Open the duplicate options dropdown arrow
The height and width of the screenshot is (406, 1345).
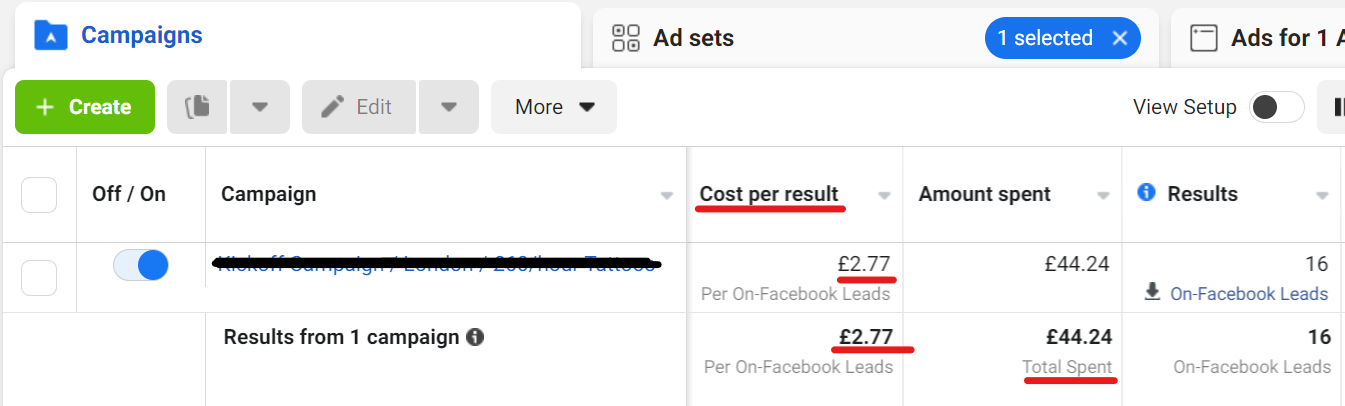tap(260, 107)
